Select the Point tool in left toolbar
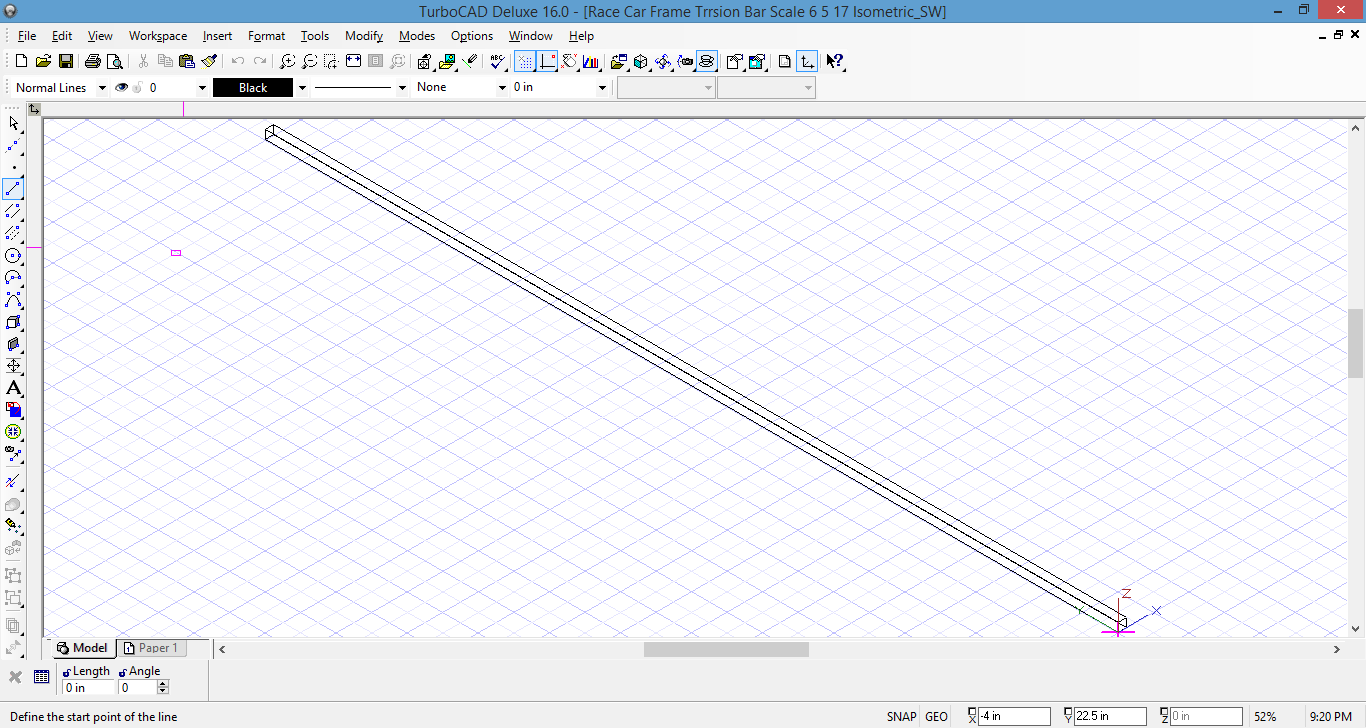 tap(13, 167)
